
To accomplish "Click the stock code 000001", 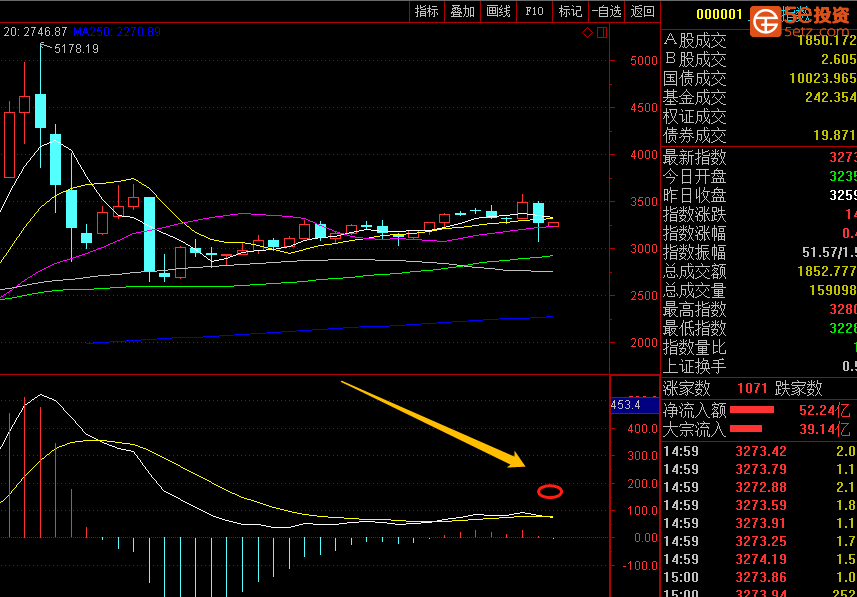I will pos(719,15).
